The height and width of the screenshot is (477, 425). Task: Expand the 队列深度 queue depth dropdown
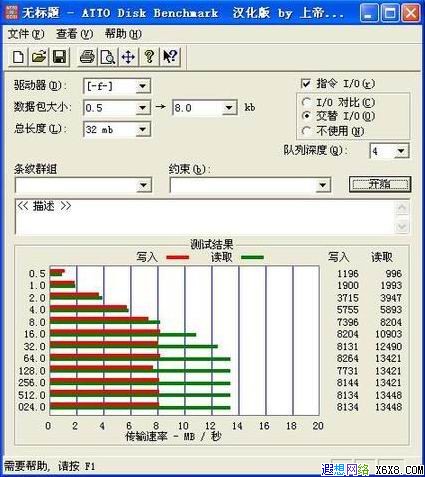click(401, 151)
